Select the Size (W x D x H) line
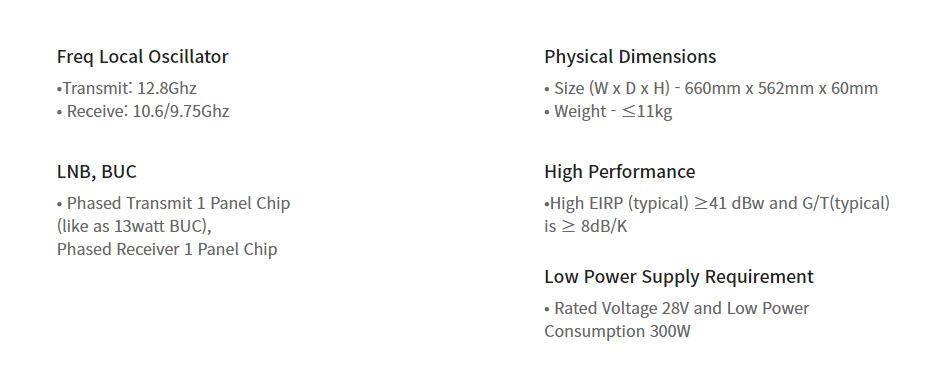The image size is (943, 383). 711,88
